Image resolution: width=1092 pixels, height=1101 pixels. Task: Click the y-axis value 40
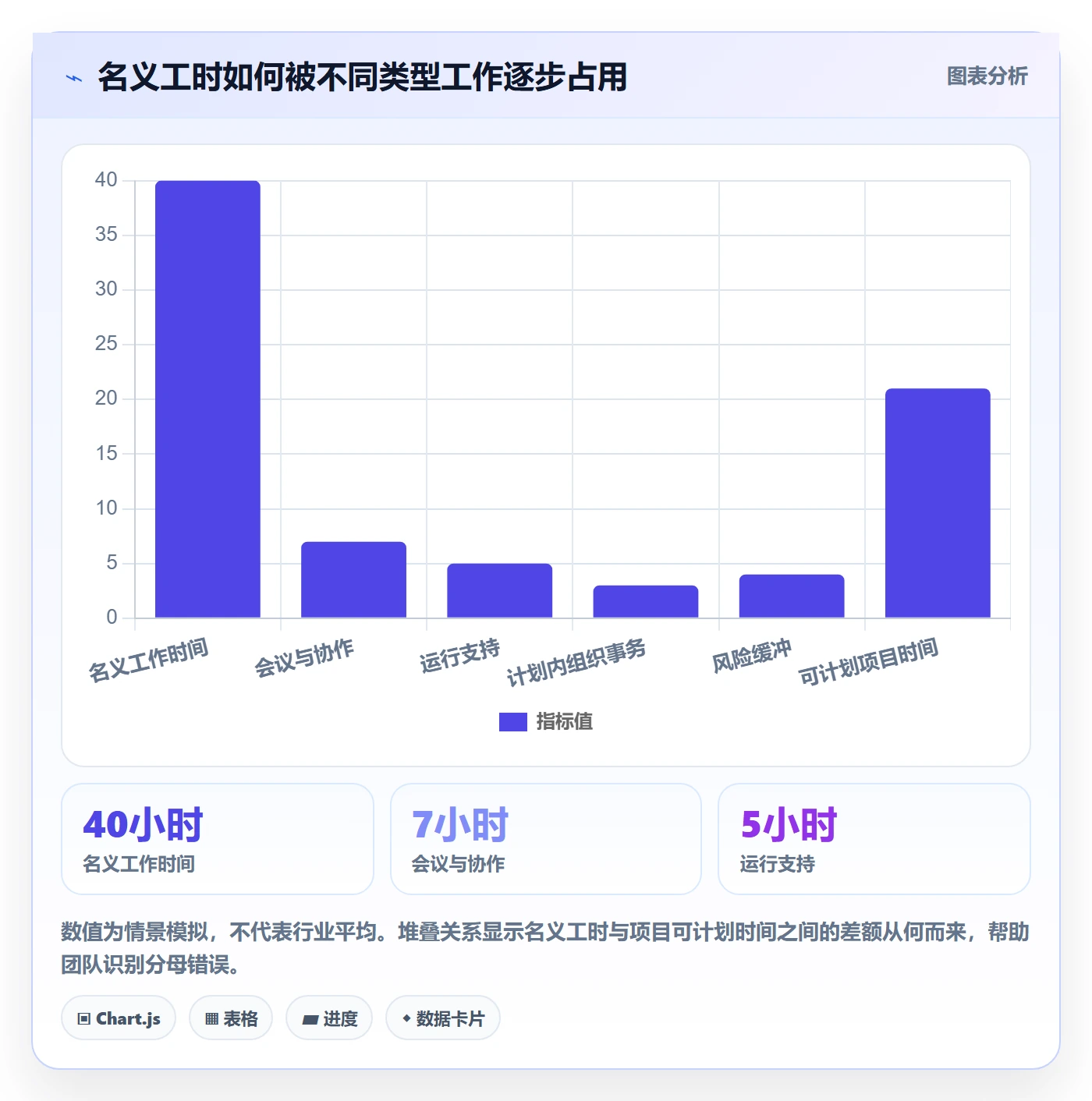[x=106, y=180]
